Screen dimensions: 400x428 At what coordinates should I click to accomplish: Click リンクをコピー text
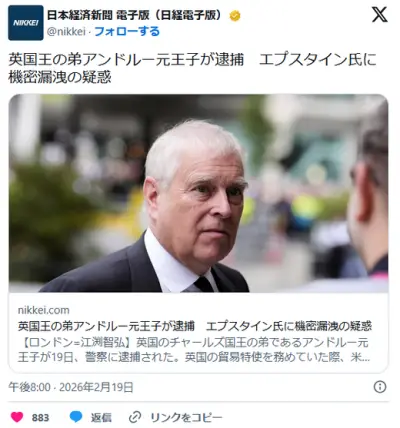click(186, 417)
